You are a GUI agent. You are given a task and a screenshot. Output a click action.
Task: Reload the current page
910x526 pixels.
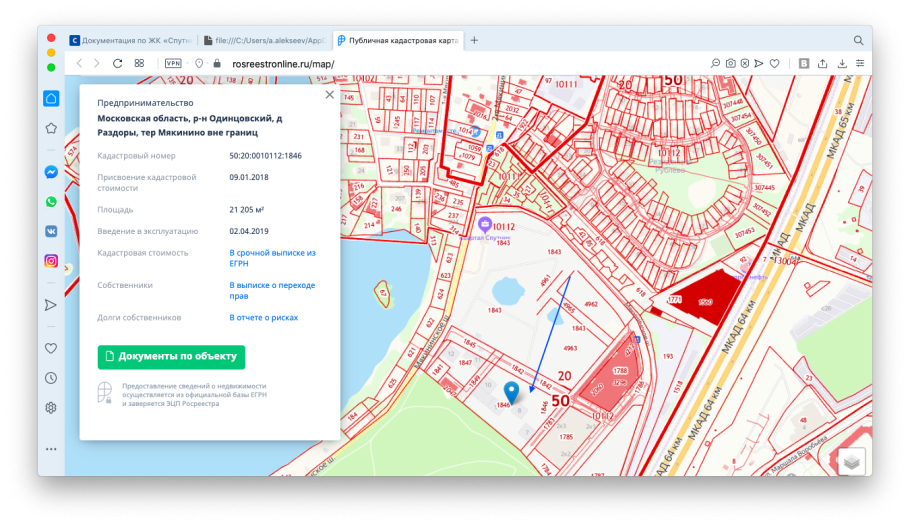[x=117, y=63]
